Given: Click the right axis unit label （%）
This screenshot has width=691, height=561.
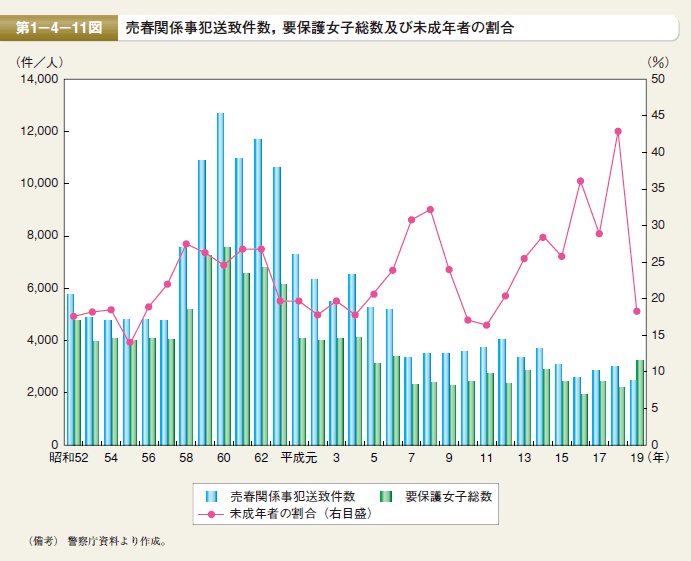Looking at the screenshot, I should [x=658, y=63].
